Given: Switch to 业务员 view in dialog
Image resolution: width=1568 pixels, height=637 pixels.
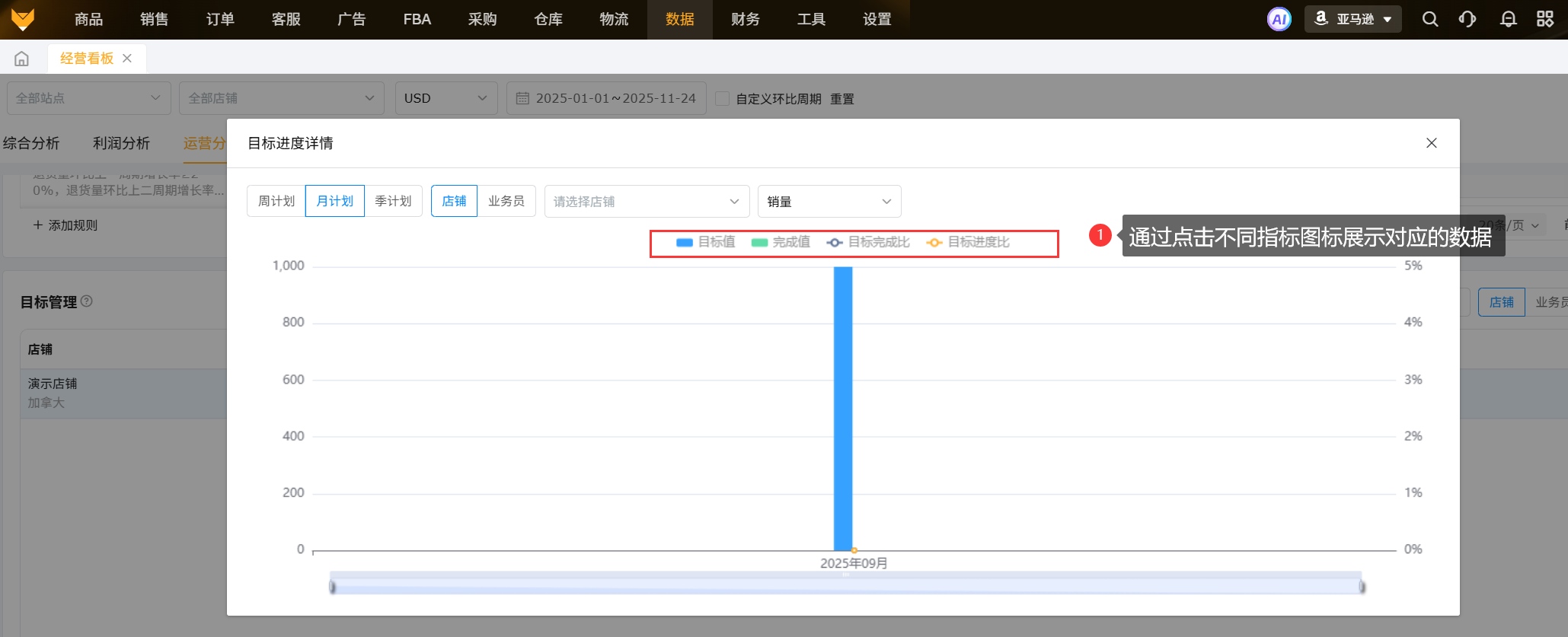Looking at the screenshot, I should (506, 201).
